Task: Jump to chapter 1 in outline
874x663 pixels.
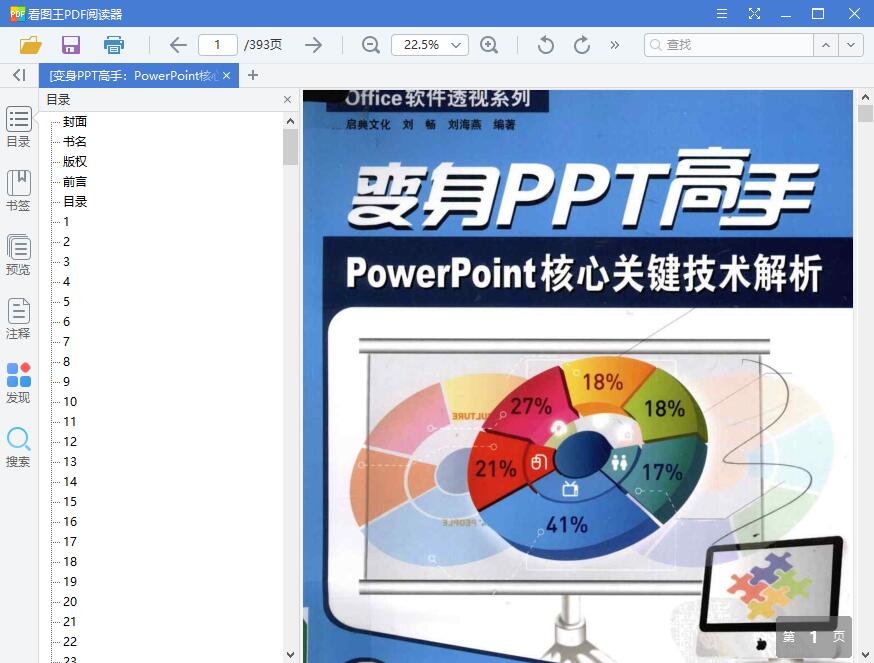Action: point(66,221)
